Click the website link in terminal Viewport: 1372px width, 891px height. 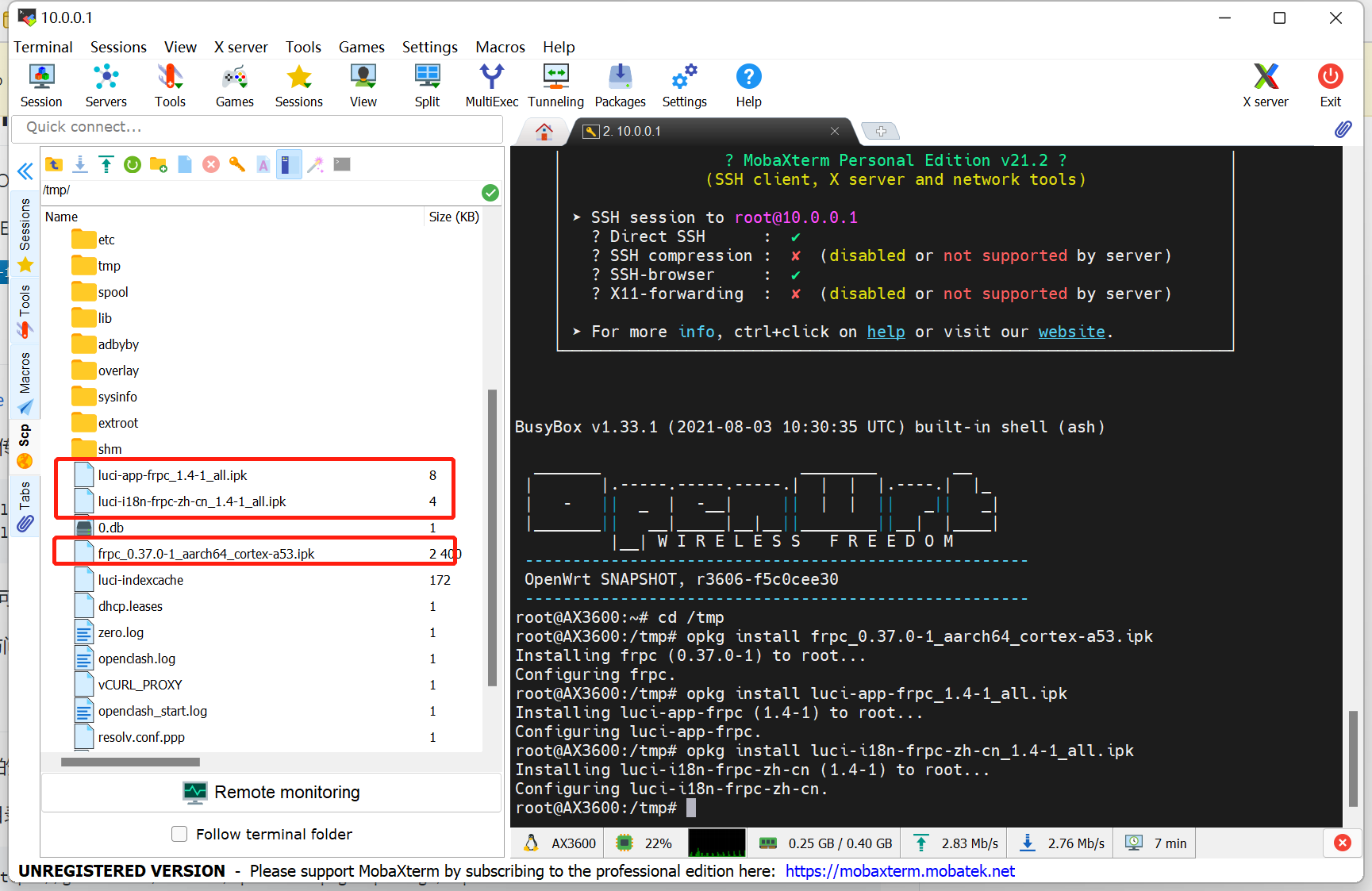1071,332
